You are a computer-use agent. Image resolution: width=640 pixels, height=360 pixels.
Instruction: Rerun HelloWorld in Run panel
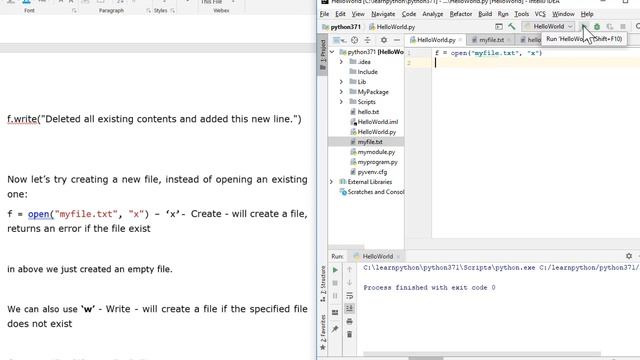pos(335,270)
